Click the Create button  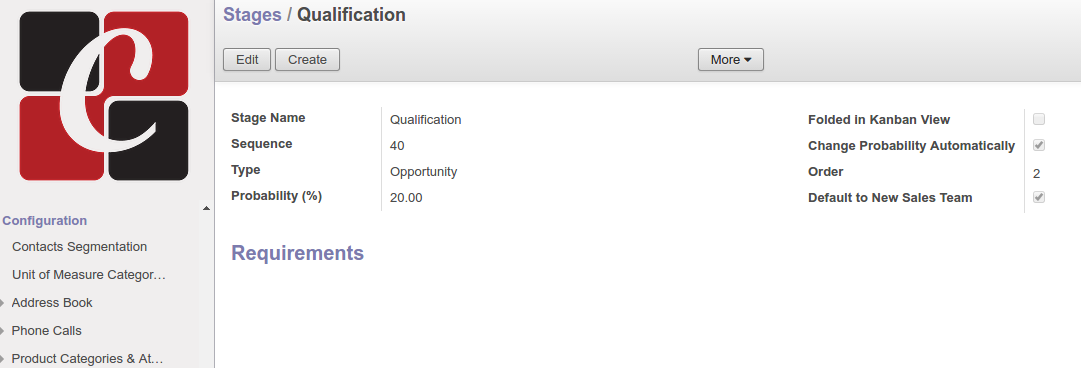pos(307,60)
